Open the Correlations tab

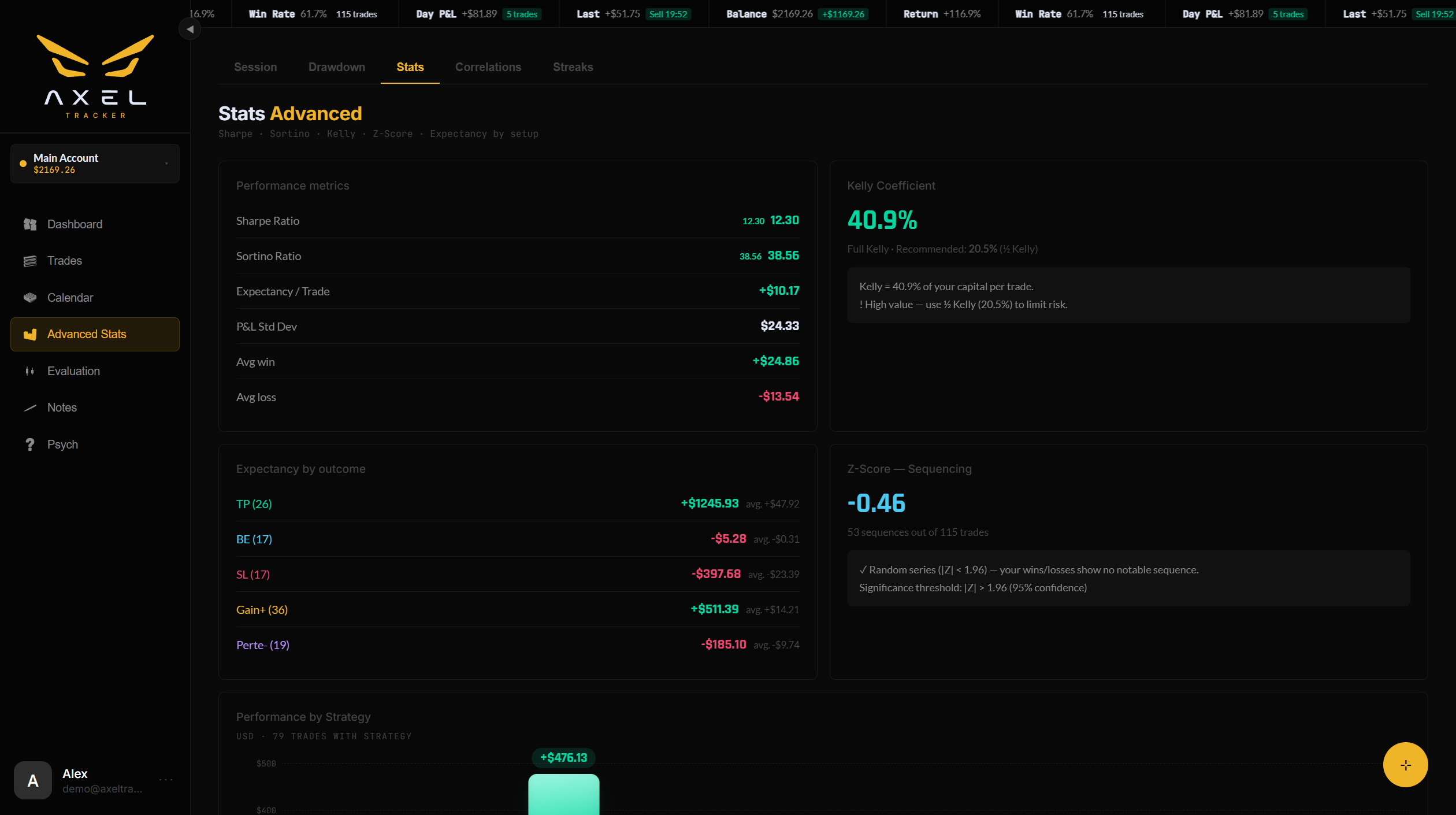(488, 67)
